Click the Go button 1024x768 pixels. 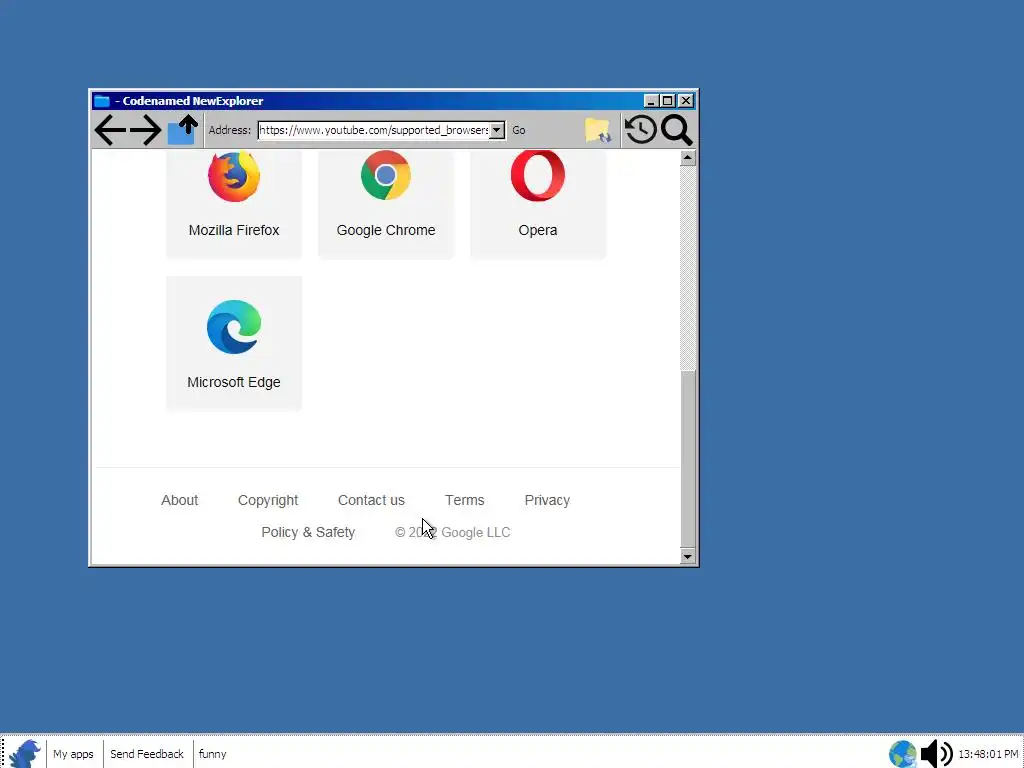[519, 130]
